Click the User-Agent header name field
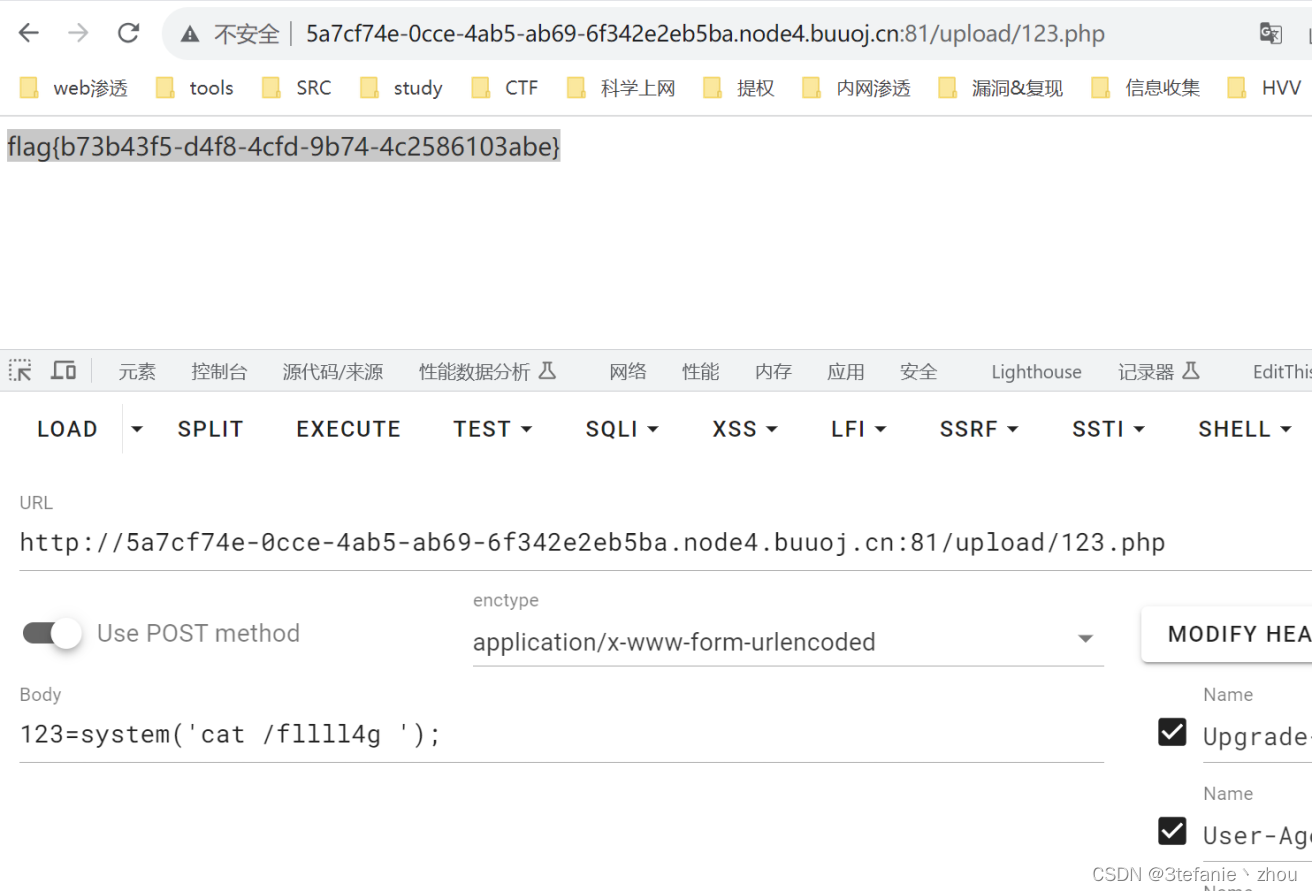The width and height of the screenshot is (1312, 891). (x=1257, y=835)
